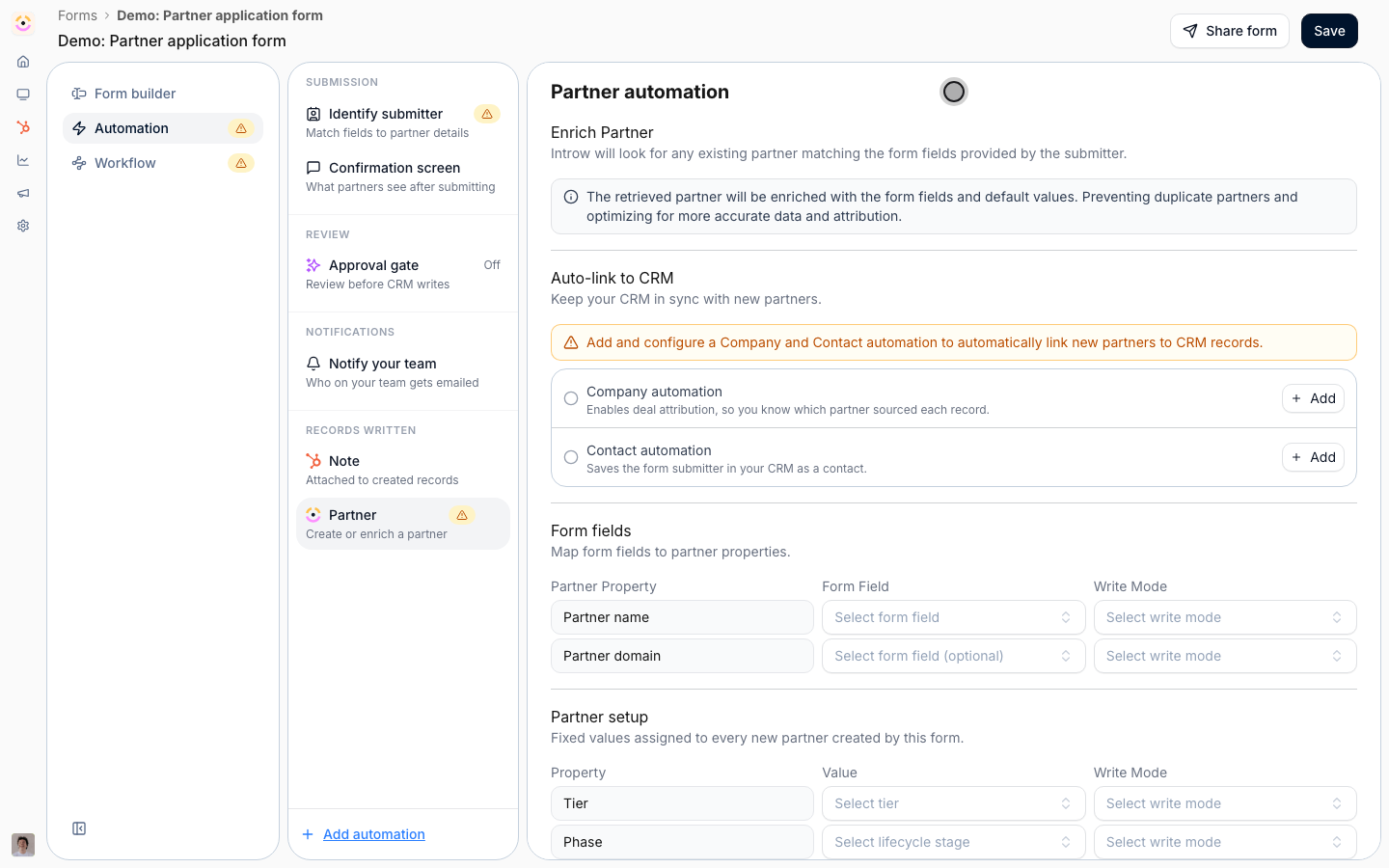Viewport: 1389px width, 868px height.
Task: Add a Company automation
Action: 1313,398
